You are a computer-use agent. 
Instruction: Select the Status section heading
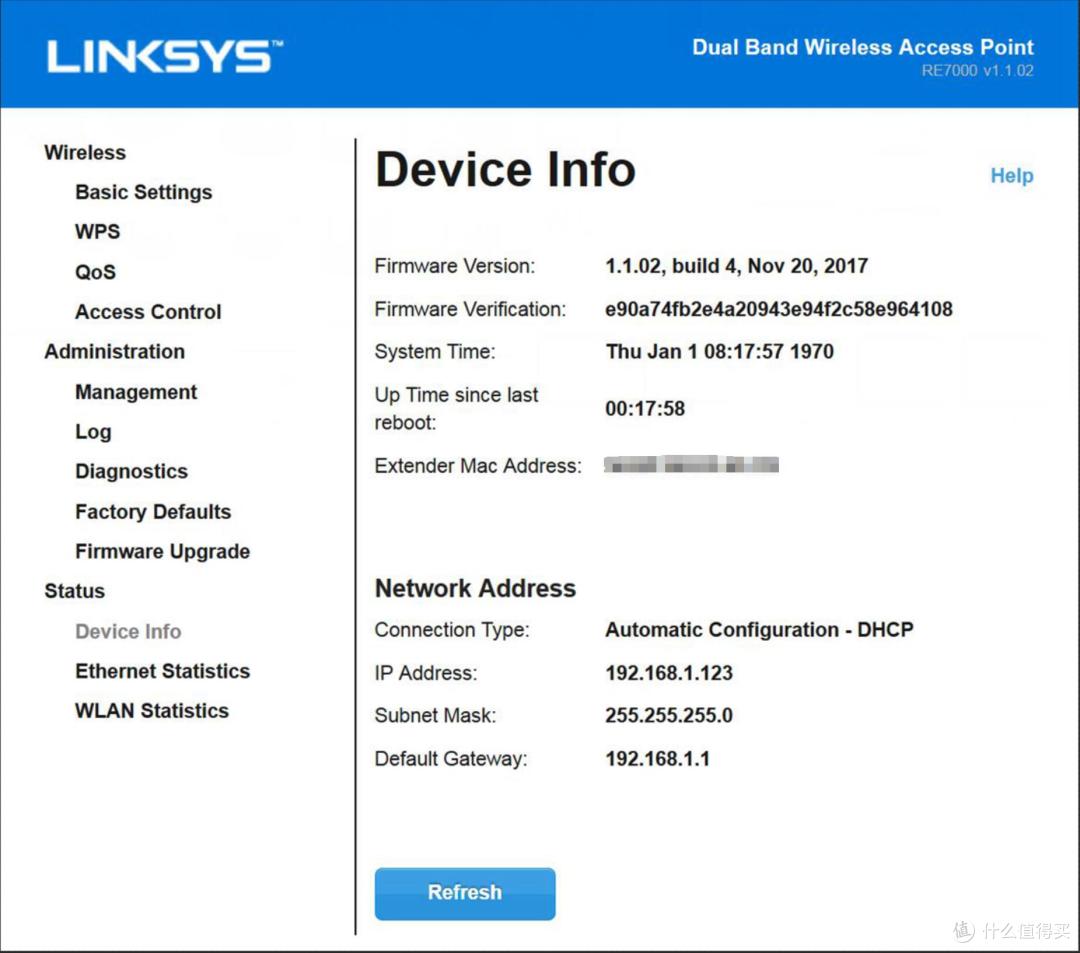point(74,591)
